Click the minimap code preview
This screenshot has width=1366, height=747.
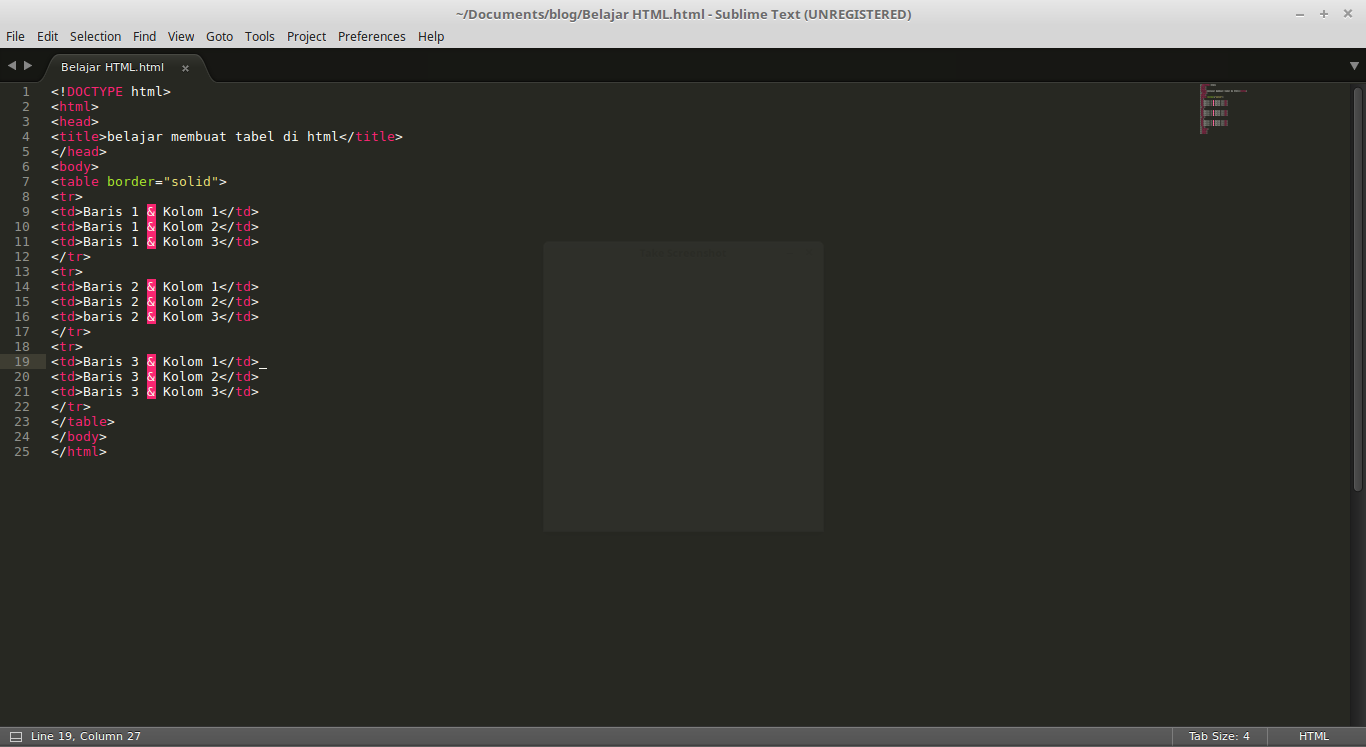[x=1224, y=109]
